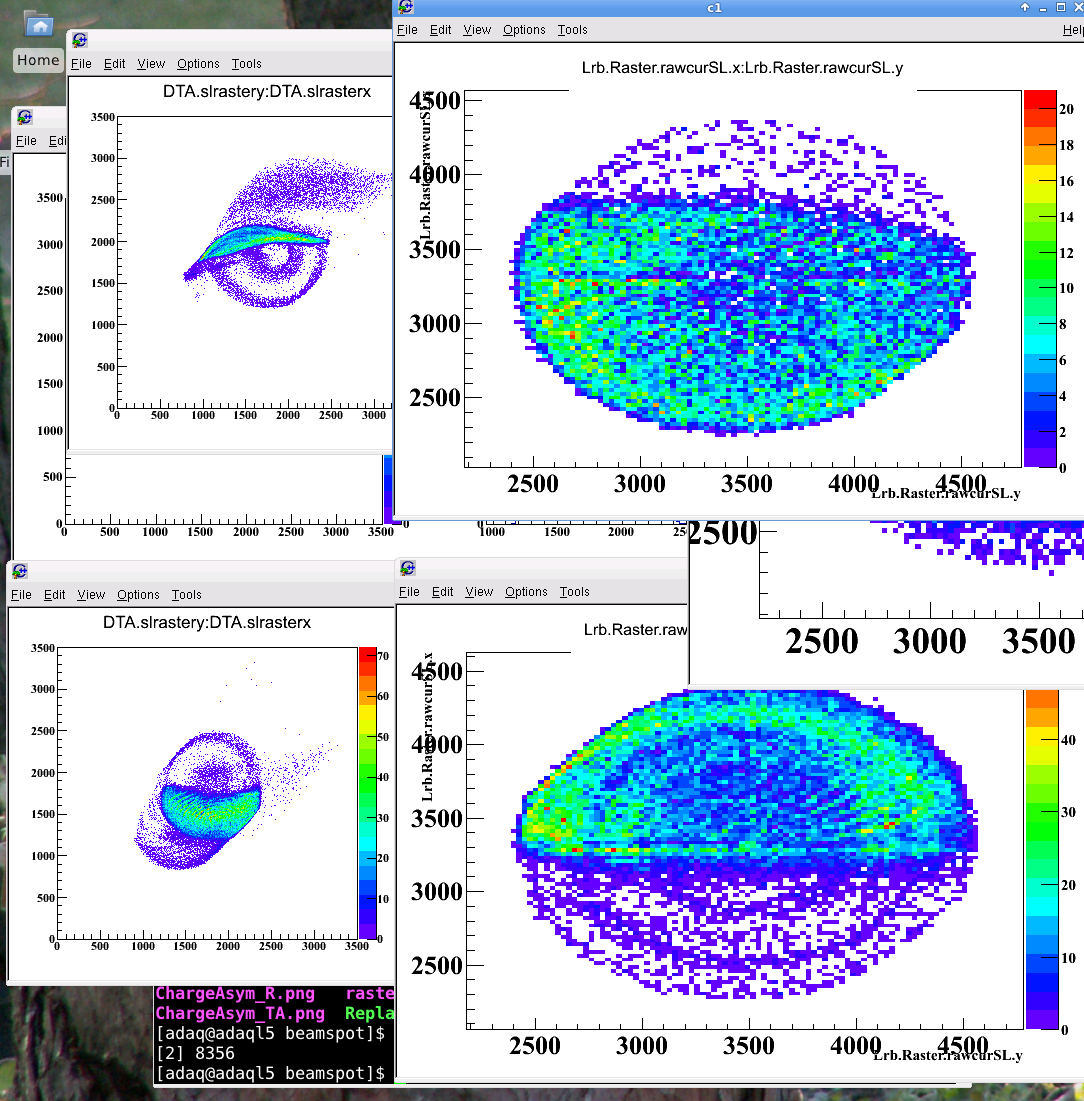Open the Home folder desktop icon
Viewport: 1084px width, 1101px height.
[x=39, y=25]
